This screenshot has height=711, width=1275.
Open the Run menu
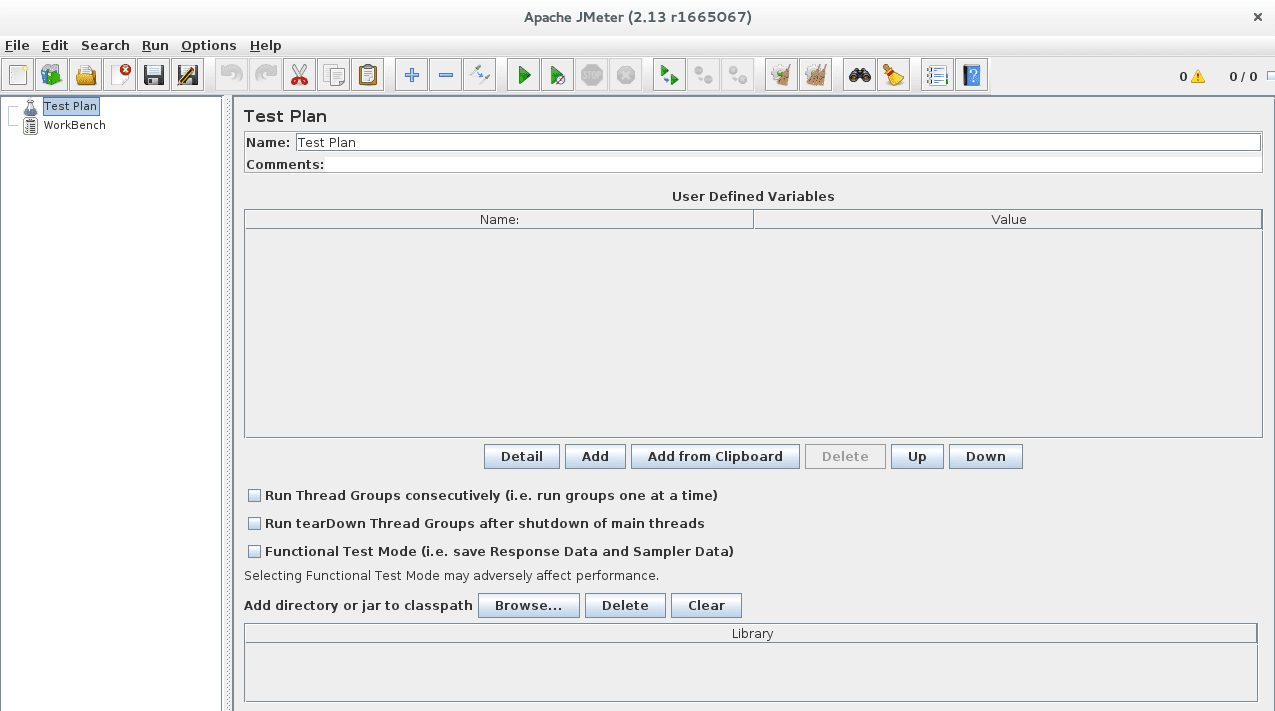click(155, 45)
